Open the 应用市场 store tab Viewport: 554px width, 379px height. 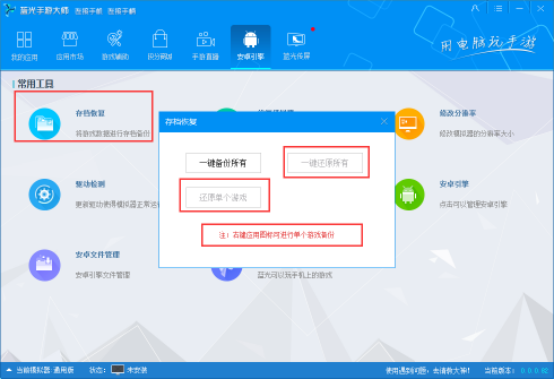70,46
